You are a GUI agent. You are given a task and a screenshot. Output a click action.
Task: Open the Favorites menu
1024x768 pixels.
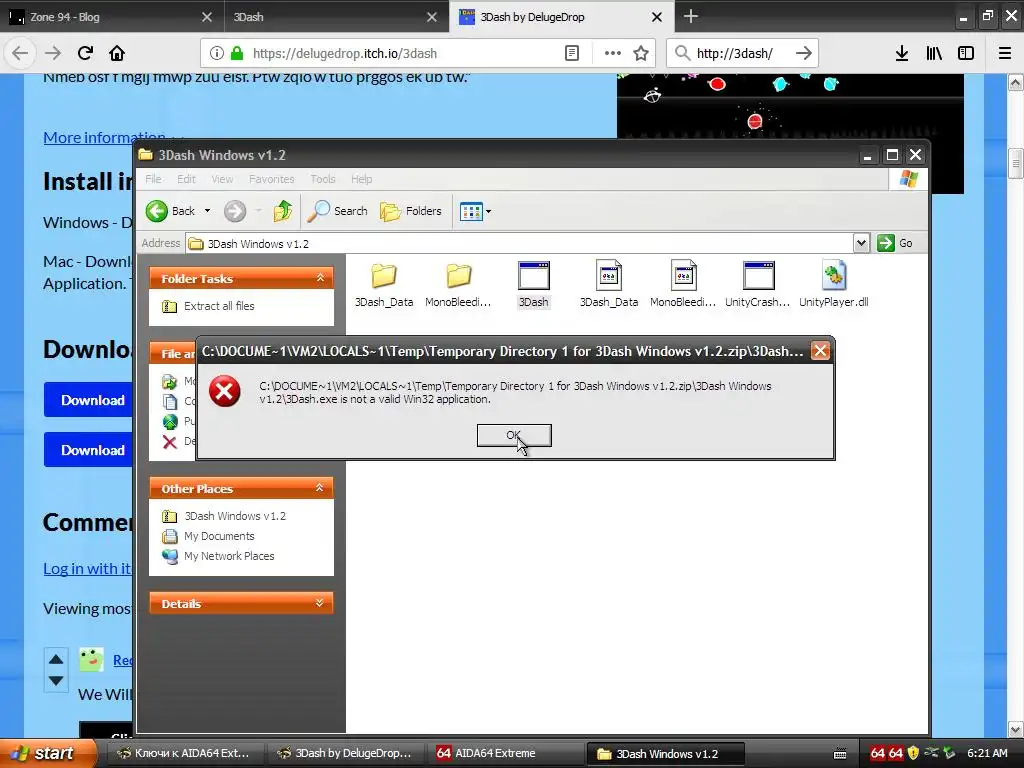tap(272, 179)
